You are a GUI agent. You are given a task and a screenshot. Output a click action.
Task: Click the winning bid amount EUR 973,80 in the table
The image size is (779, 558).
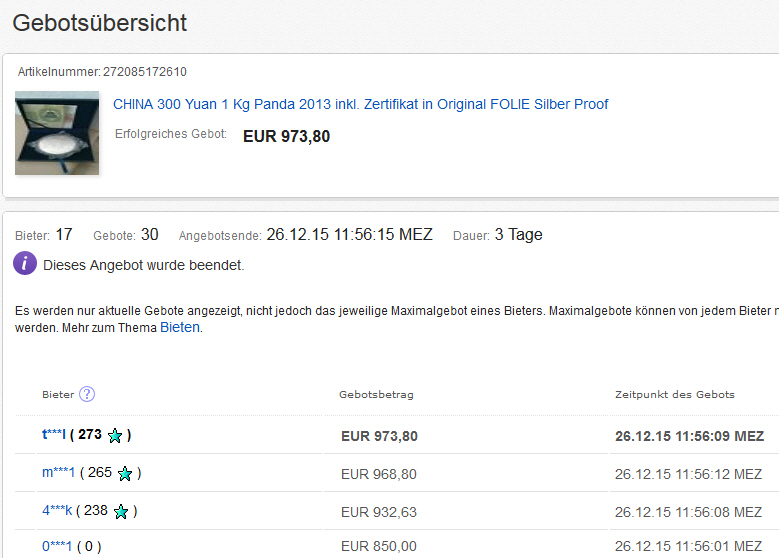click(379, 436)
